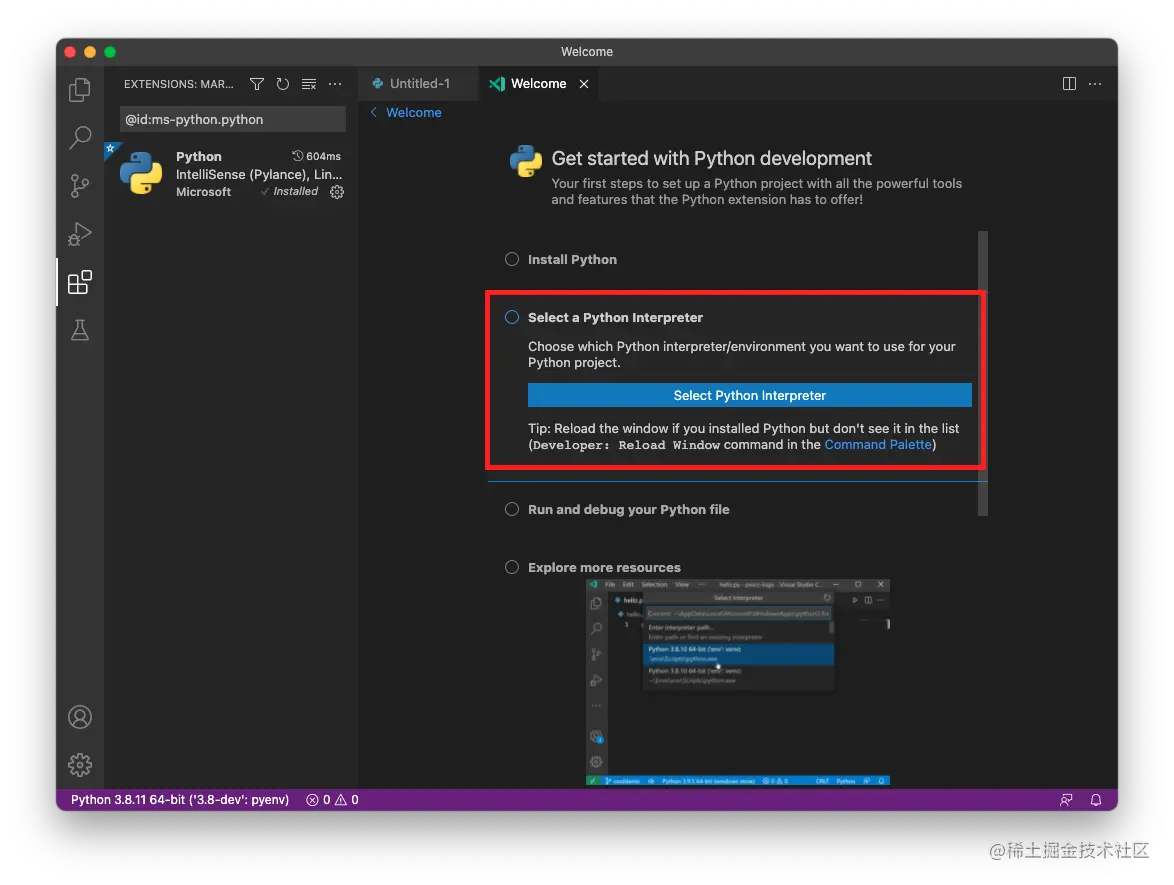Refresh the extensions list
1174x885 pixels.
(282, 84)
